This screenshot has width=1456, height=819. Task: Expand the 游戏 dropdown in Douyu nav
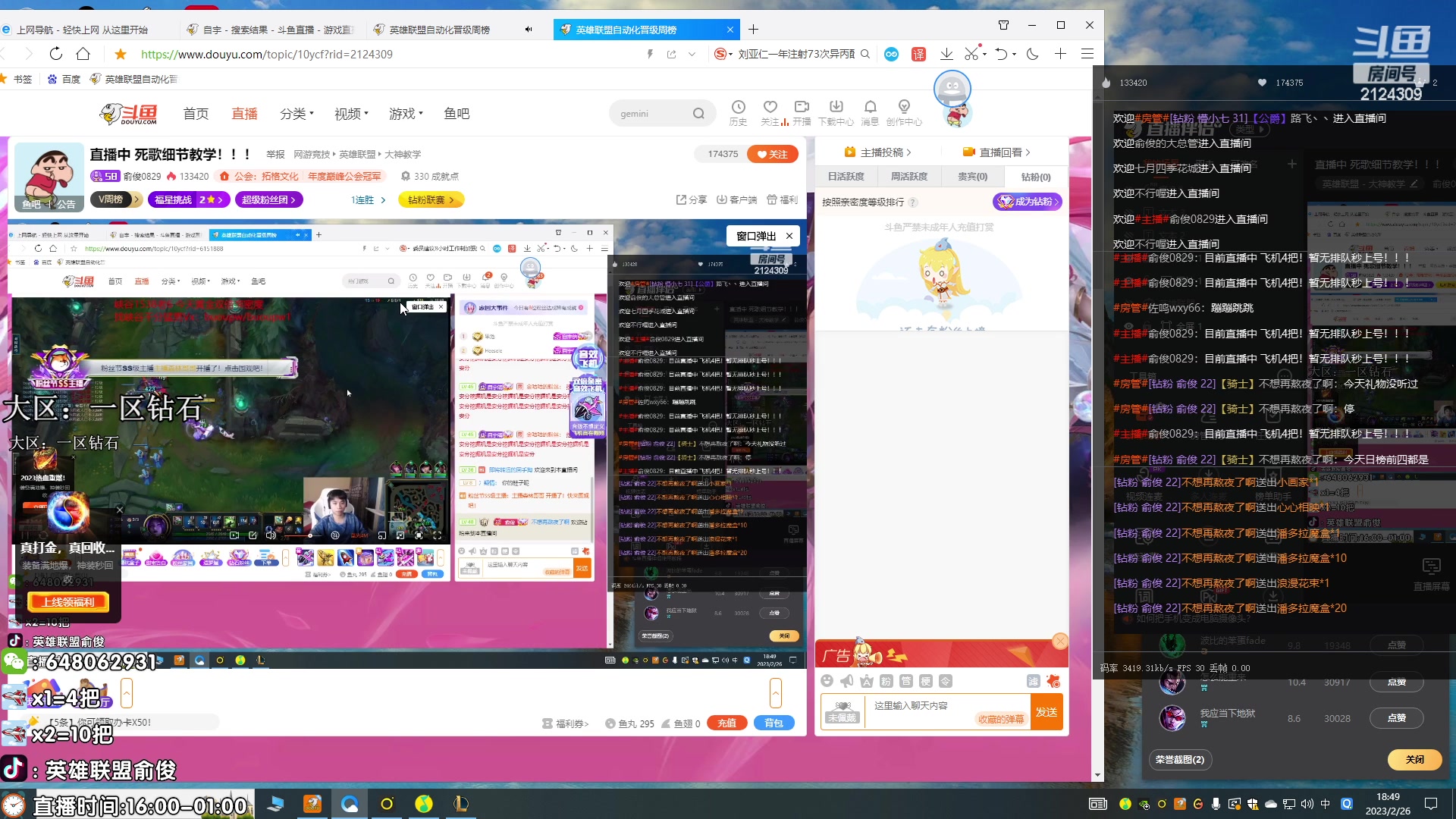click(x=406, y=114)
